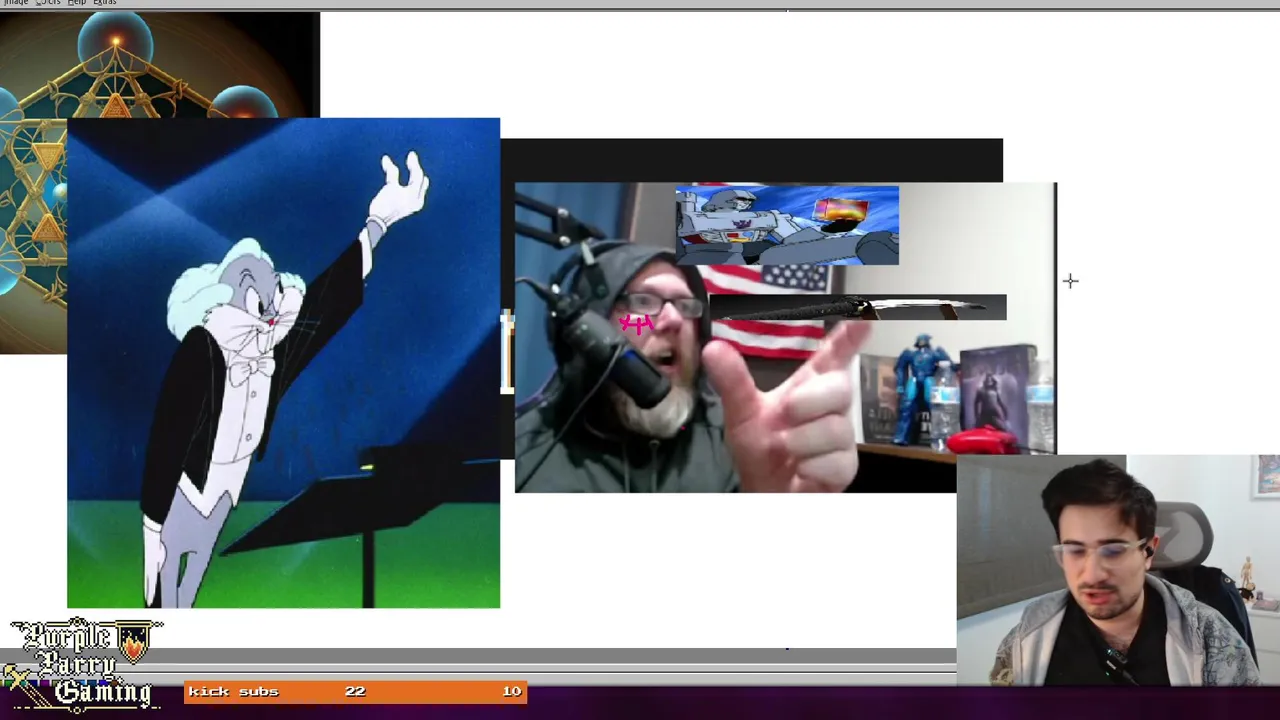This screenshot has height=720, width=1280.
Task: Select the Megatron cartoon image overlay
Action: tap(787, 225)
